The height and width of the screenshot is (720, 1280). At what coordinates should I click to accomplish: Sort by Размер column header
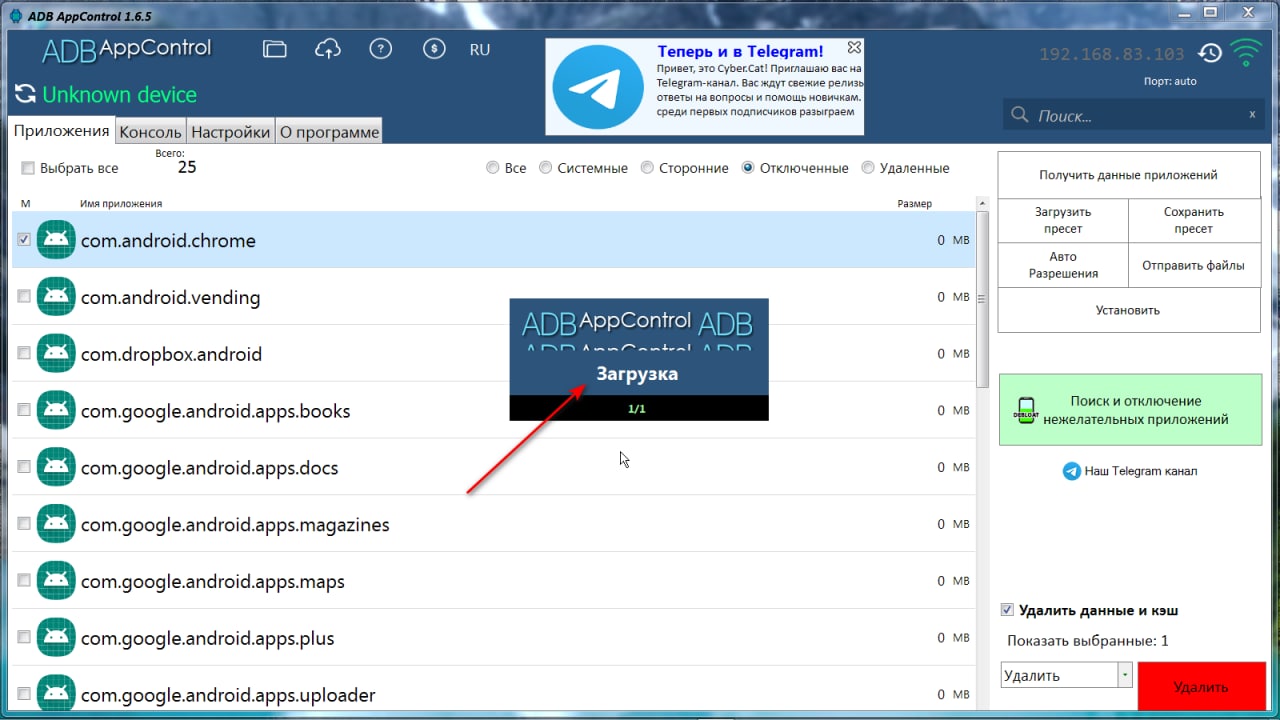coord(914,204)
